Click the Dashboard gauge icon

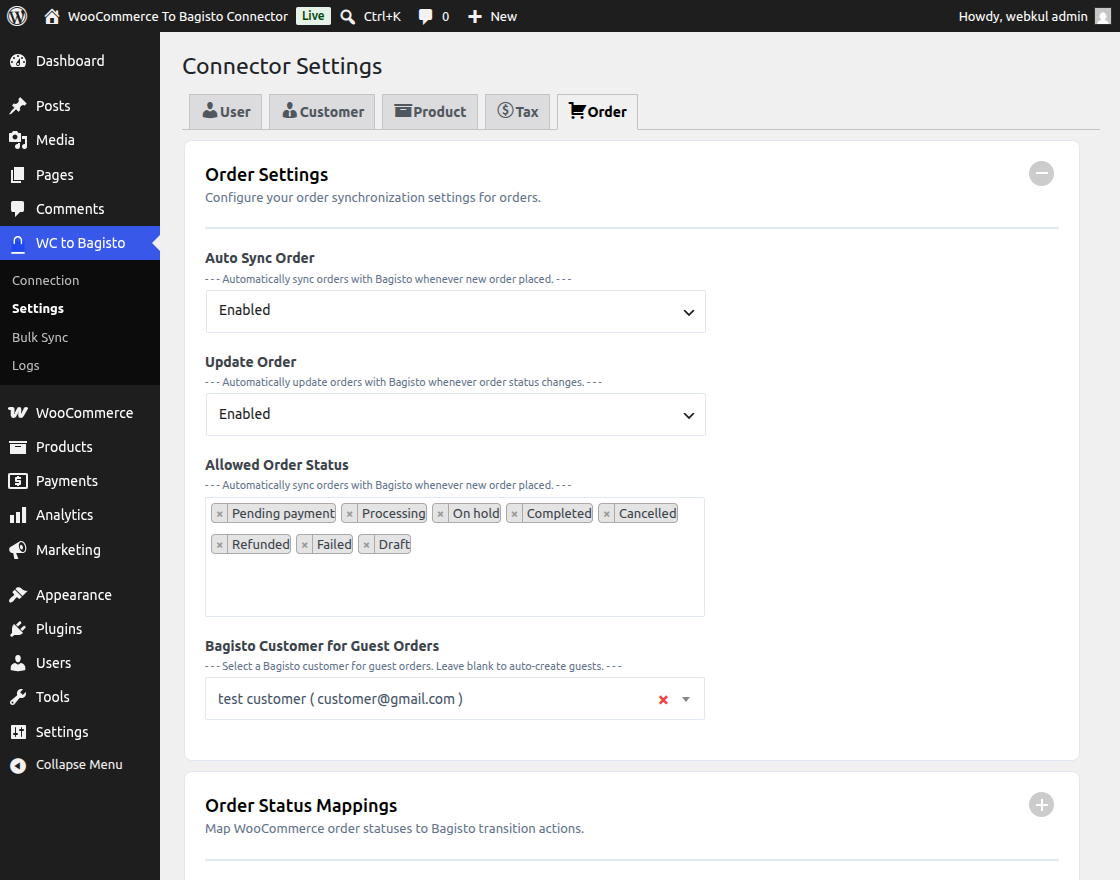coord(18,61)
